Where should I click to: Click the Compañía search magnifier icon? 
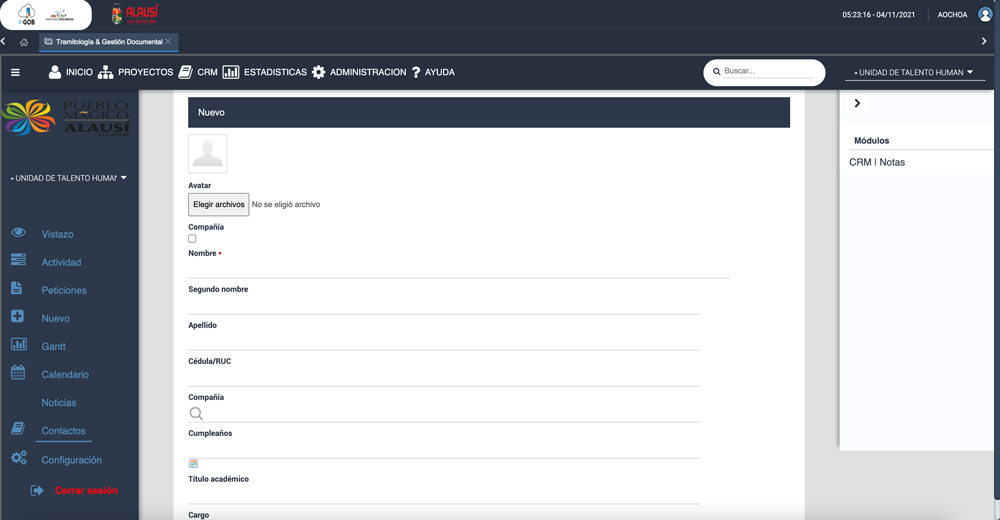pyautogui.click(x=196, y=413)
